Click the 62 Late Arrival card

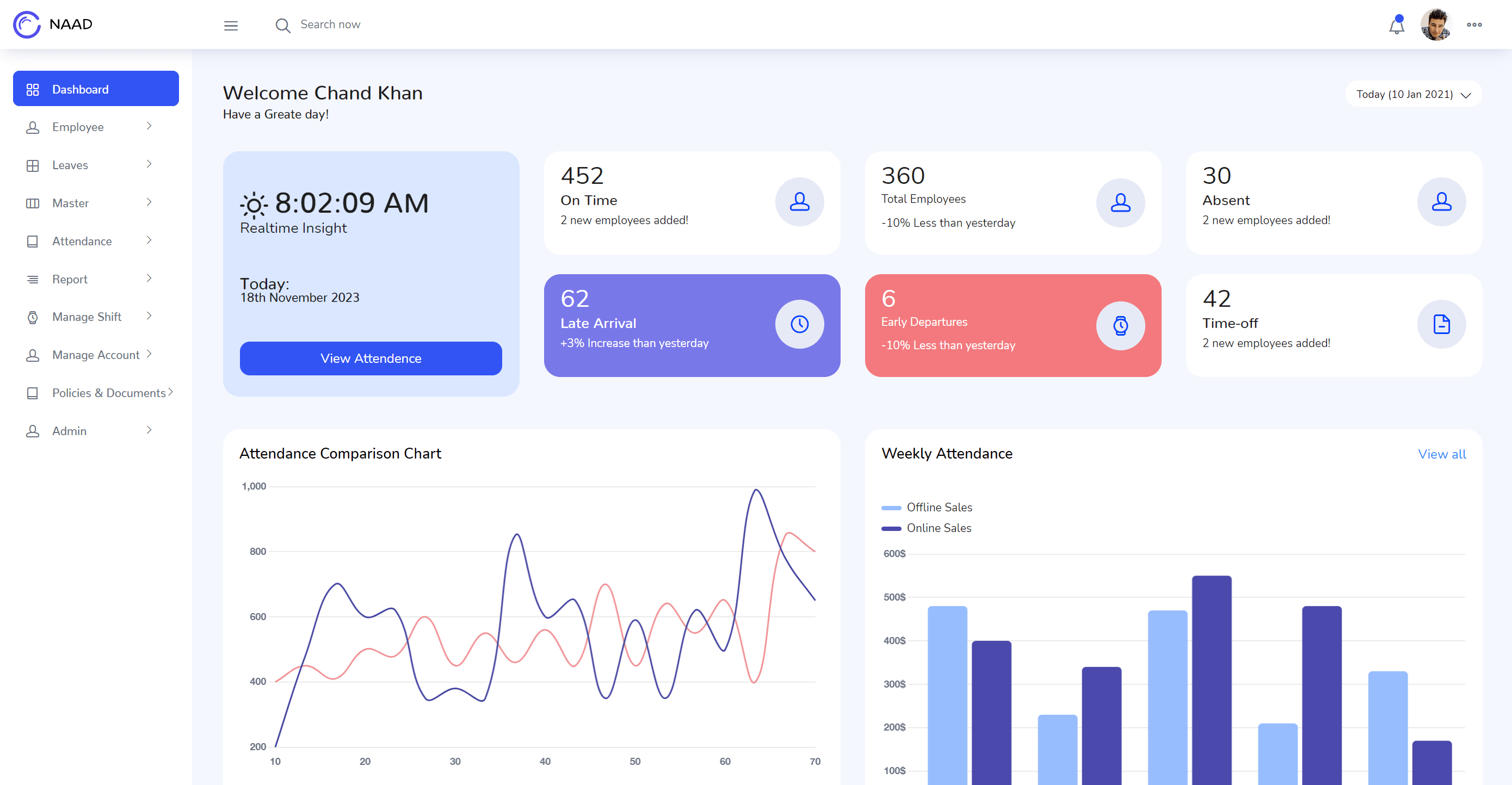pyautogui.click(x=692, y=325)
